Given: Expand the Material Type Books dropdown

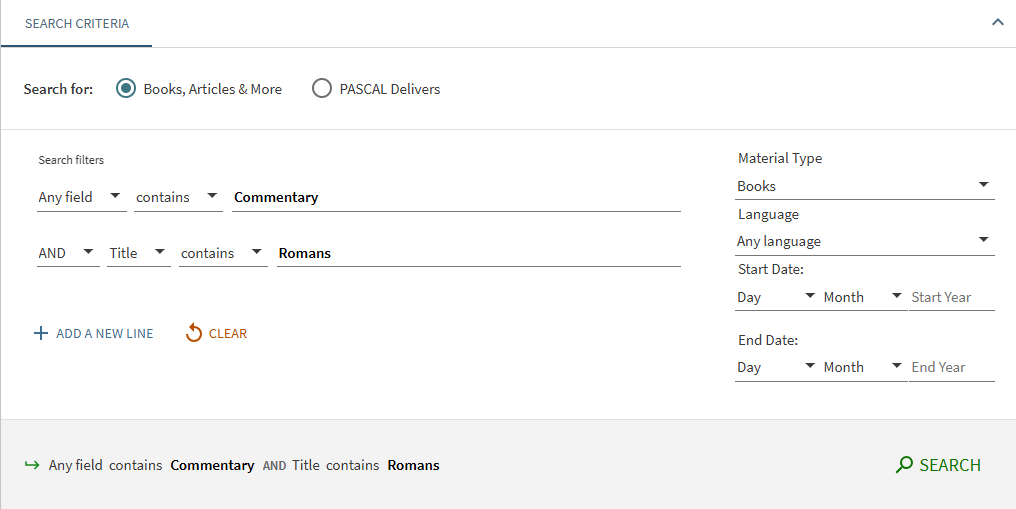Looking at the screenshot, I should [x=864, y=186].
